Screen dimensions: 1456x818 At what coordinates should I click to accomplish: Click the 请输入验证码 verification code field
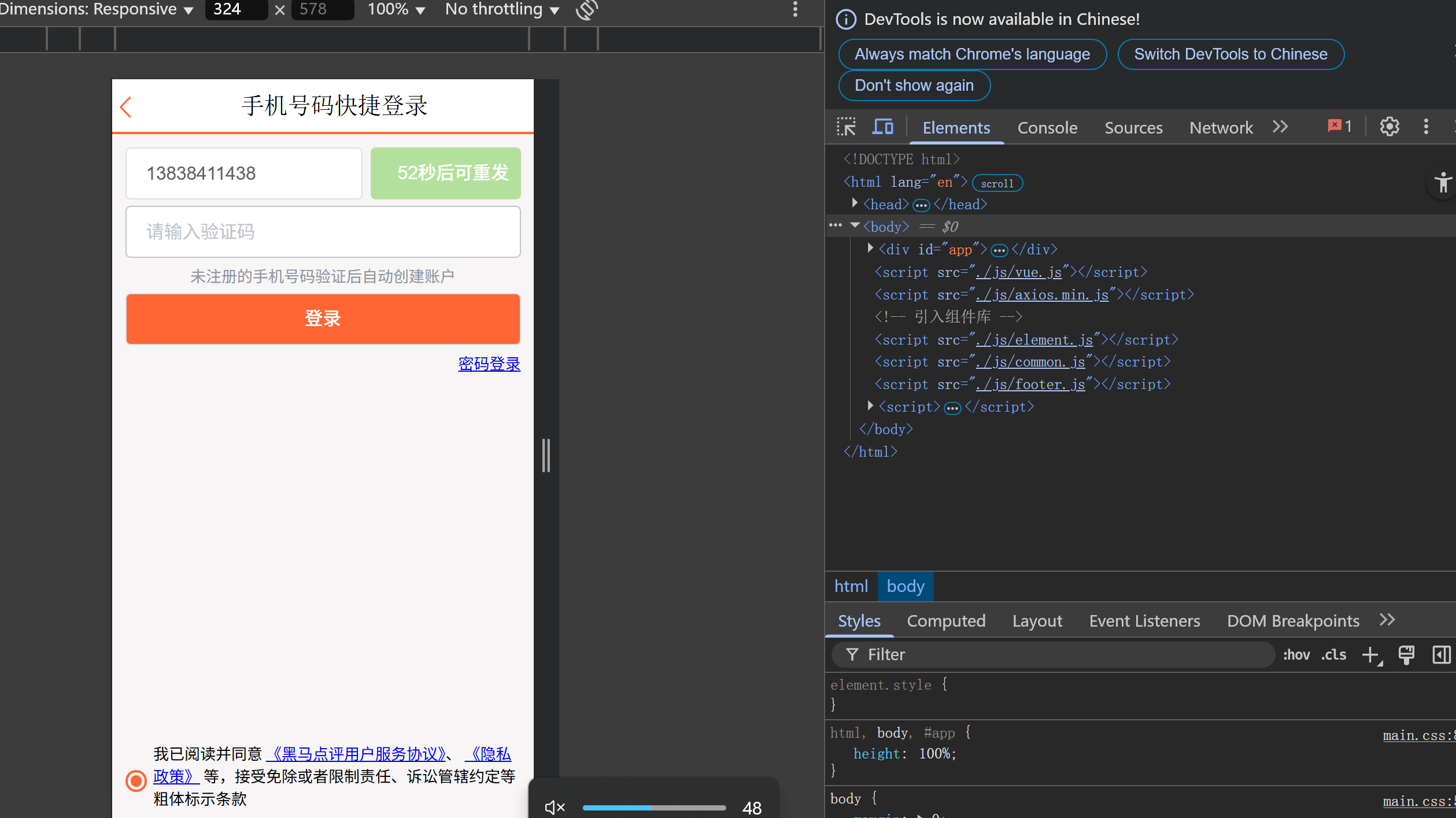pos(323,232)
